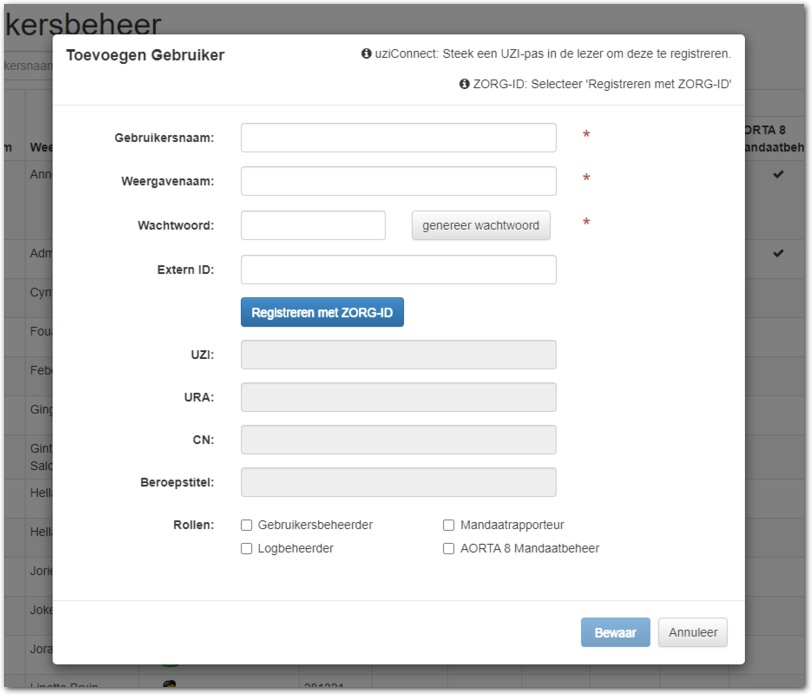Tick the Logbeheerder role checkbox
812x695 pixels.
tap(247, 549)
